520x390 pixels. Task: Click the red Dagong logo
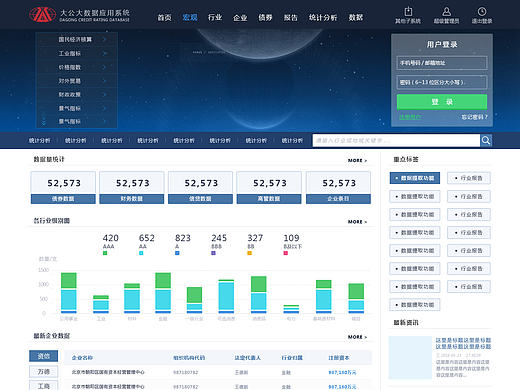pyautogui.click(x=42, y=14)
